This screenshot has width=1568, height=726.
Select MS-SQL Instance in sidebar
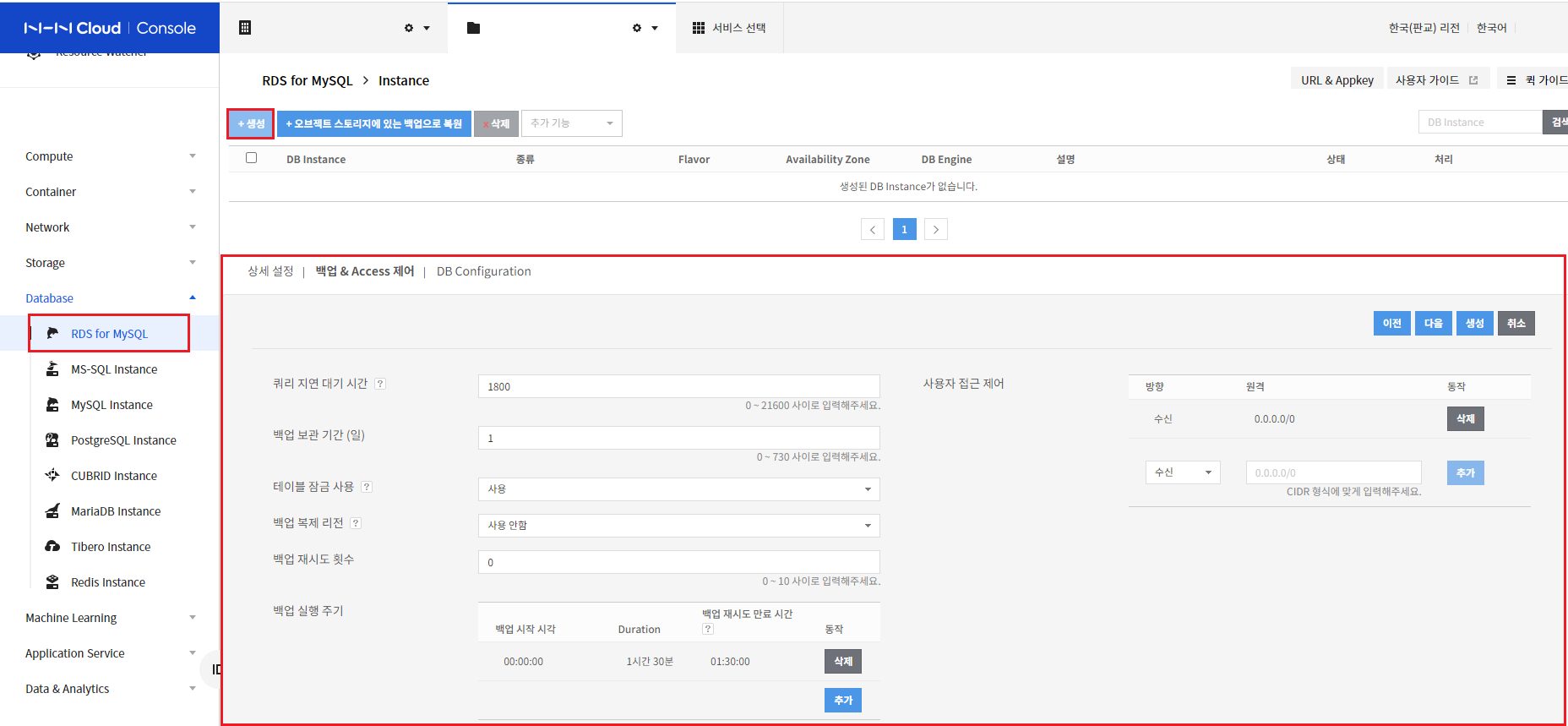[x=114, y=369]
